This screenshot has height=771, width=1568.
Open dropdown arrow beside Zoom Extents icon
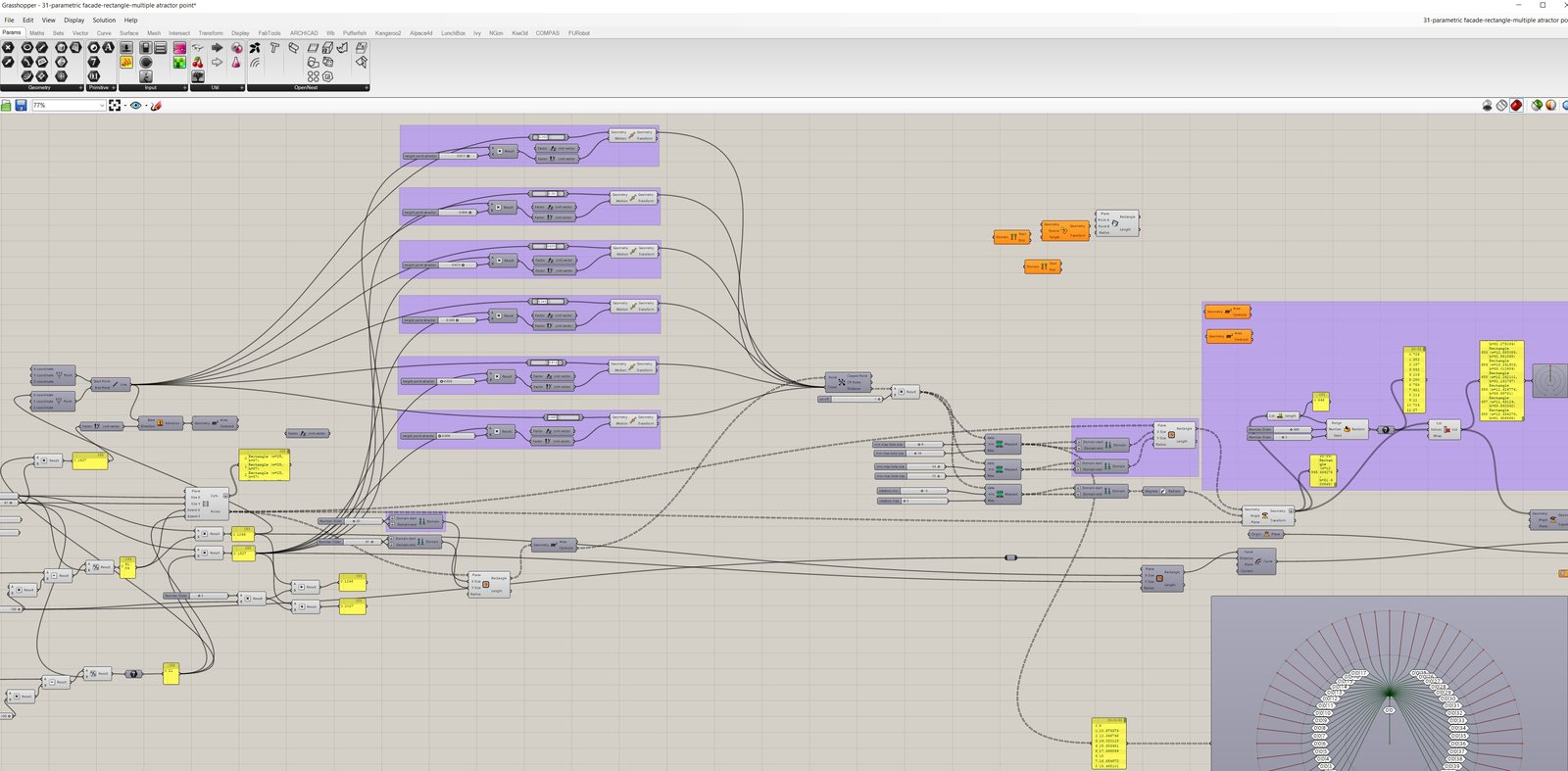point(124,105)
